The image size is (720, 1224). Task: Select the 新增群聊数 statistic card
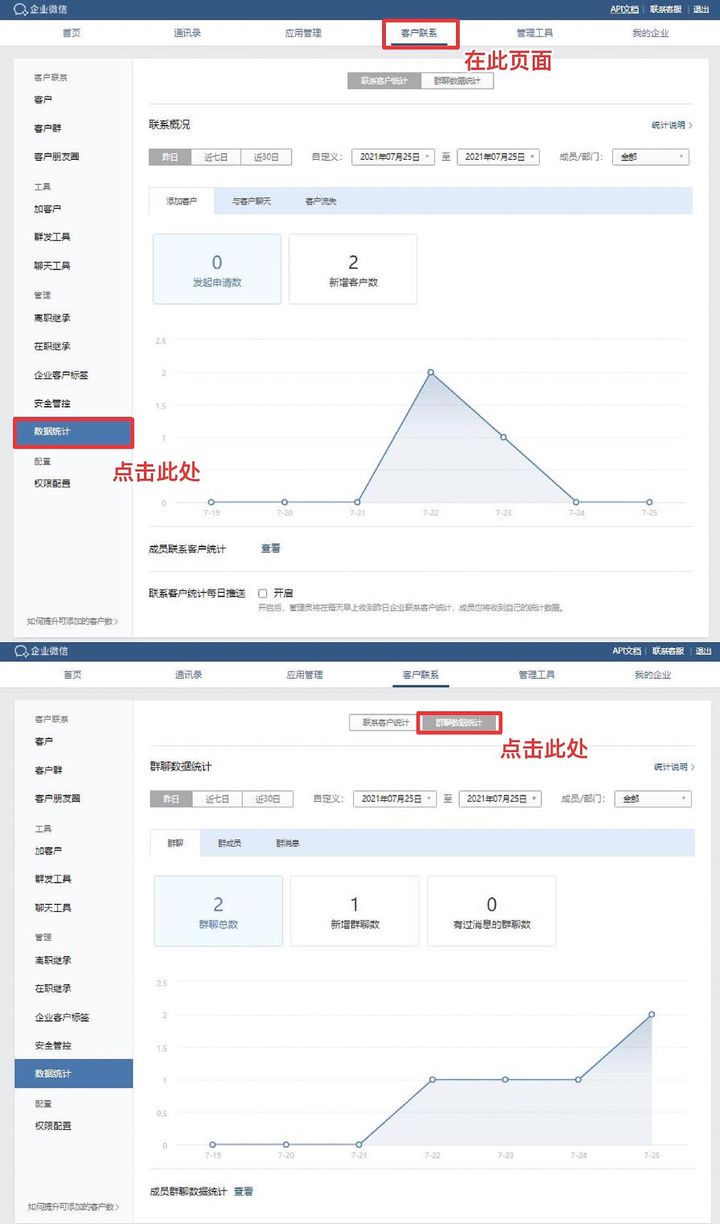pos(354,911)
